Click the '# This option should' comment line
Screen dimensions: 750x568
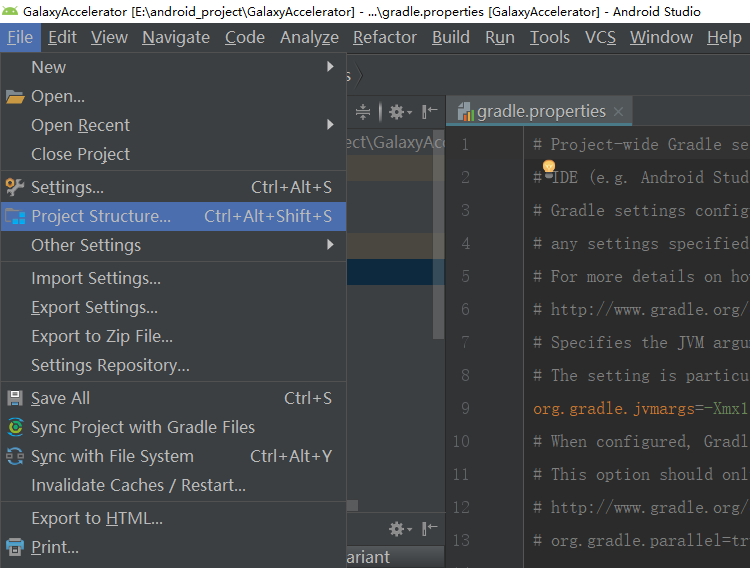tap(641, 475)
